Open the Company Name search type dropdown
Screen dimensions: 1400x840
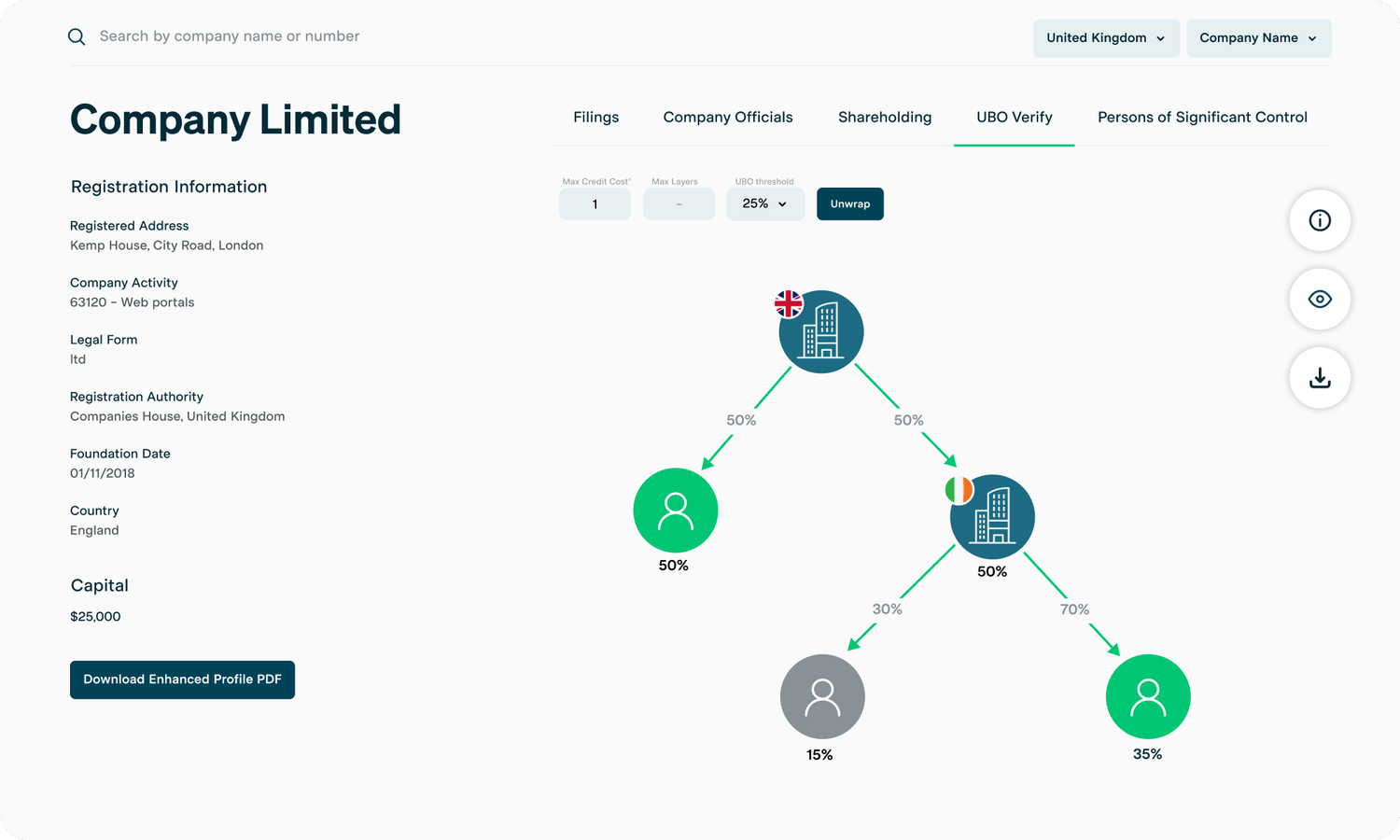point(1259,38)
